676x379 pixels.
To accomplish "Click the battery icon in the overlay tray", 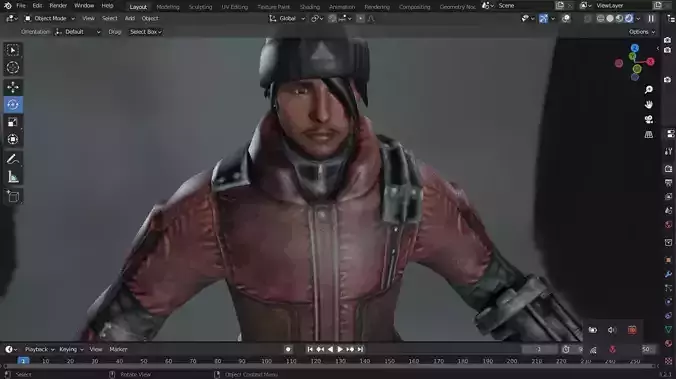I will click(x=593, y=330).
